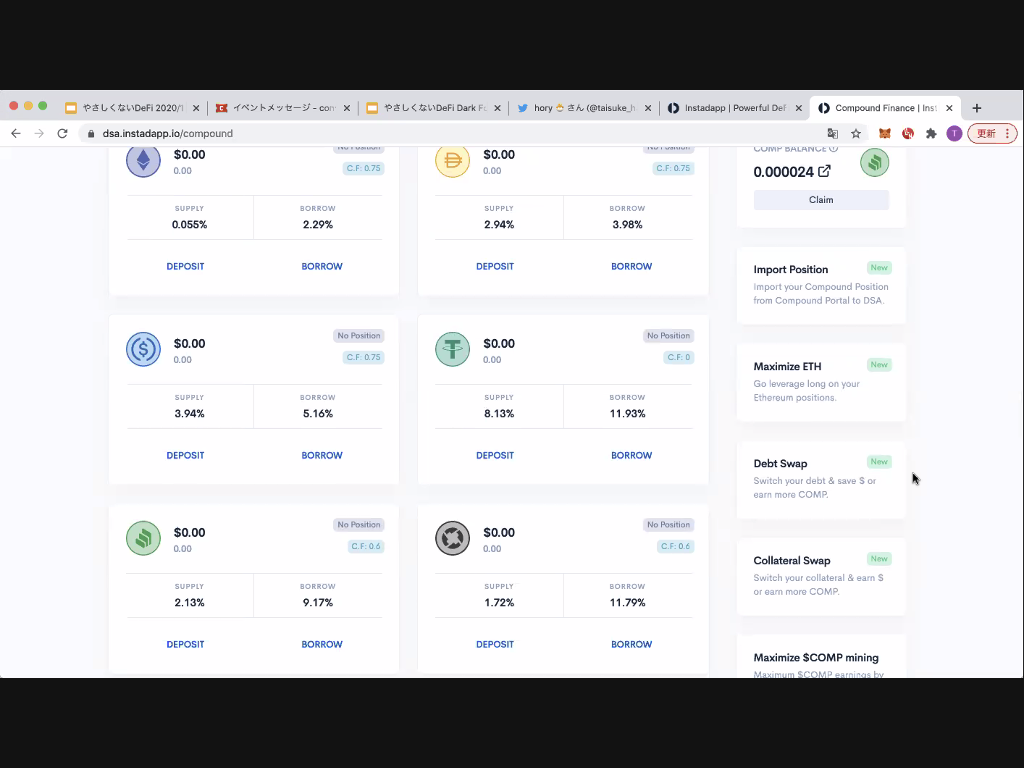Deposit into the USDT card
The width and height of the screenshot is (1024, 768).
coord(495,455)
